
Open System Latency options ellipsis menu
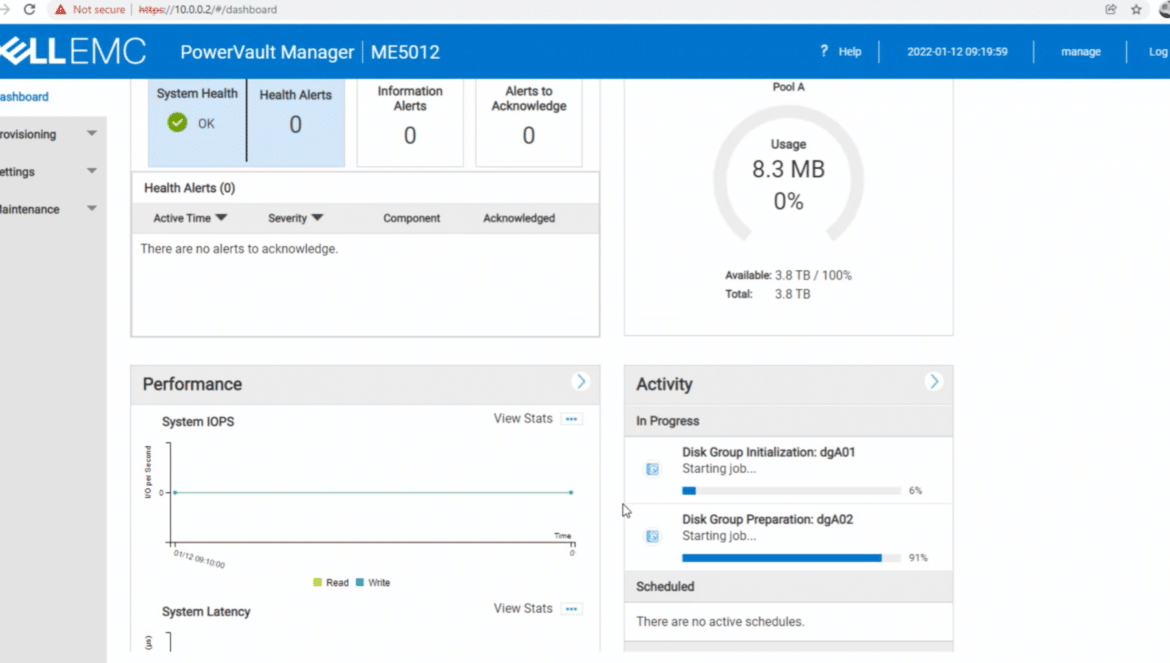572,609
